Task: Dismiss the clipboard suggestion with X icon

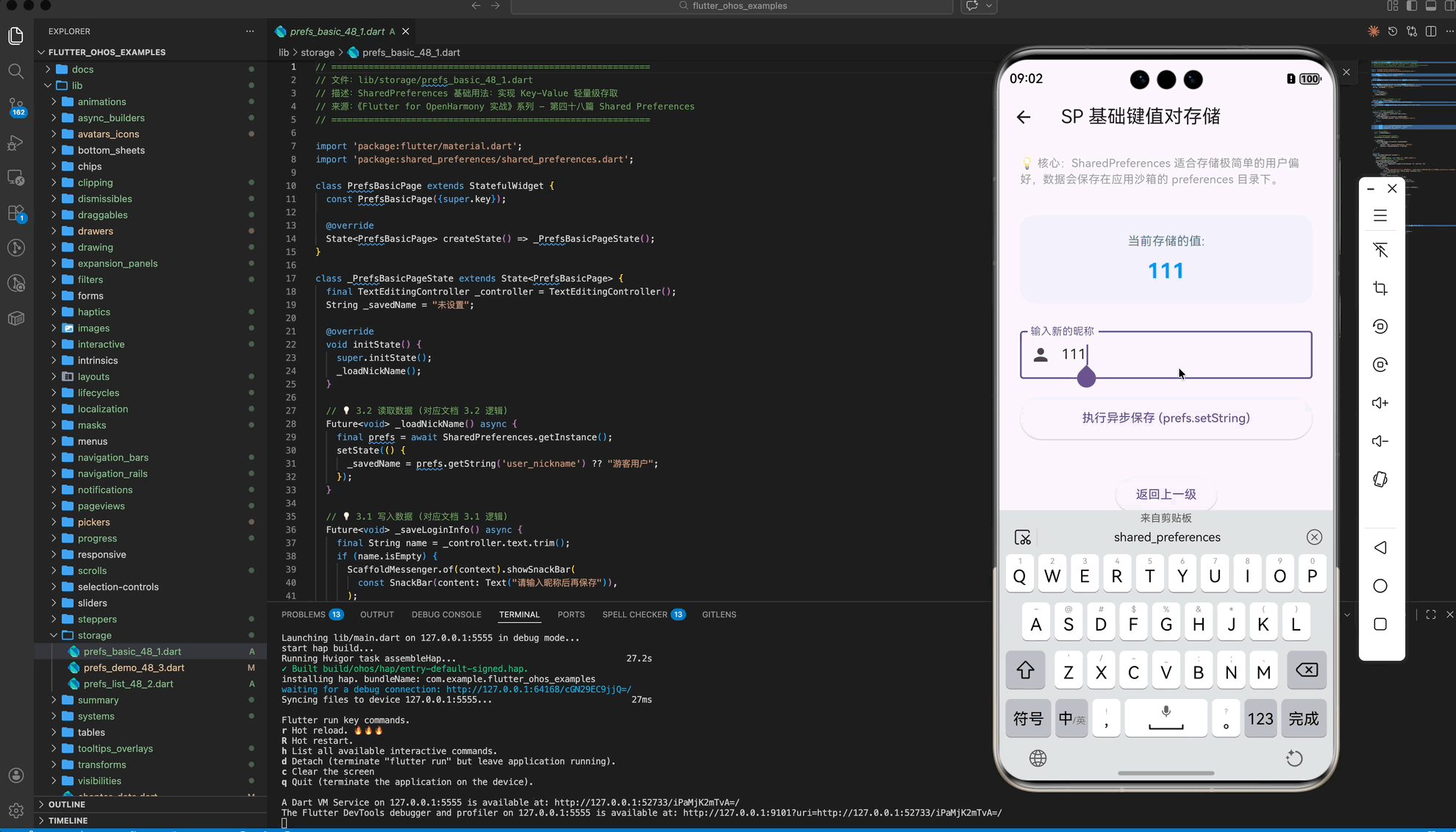Action: click(x=1314, y=537)
